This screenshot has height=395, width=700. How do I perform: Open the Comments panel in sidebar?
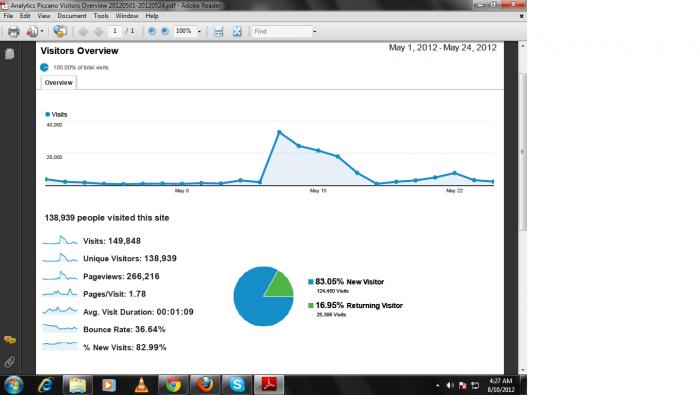(x=9, y=340)
